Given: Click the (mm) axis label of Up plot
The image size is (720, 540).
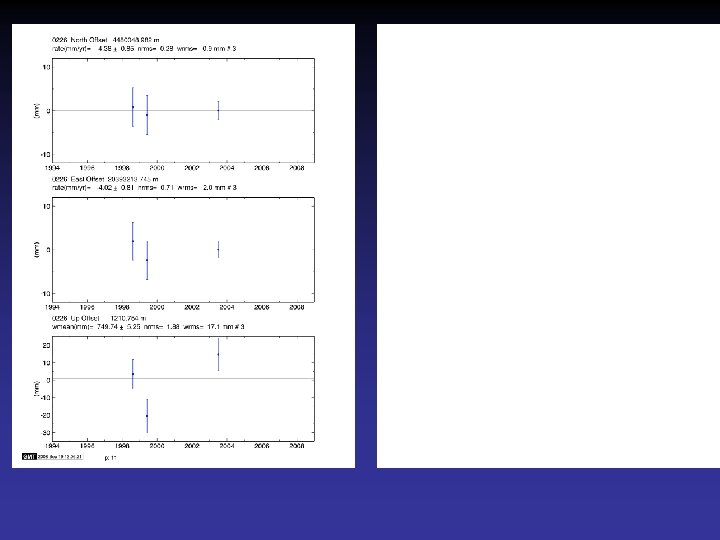Looking at the screenshot, I should click(37, 389).
